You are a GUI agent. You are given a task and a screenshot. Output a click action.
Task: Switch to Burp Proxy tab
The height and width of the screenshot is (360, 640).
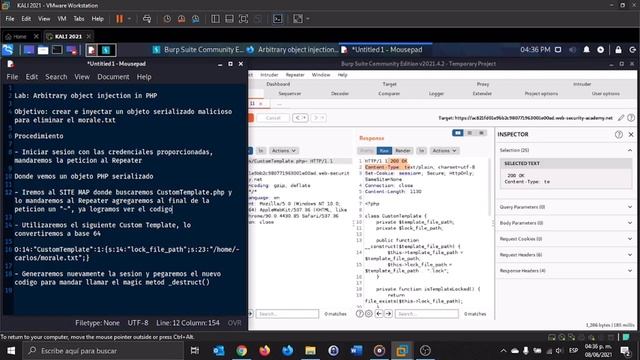[483, 84]
